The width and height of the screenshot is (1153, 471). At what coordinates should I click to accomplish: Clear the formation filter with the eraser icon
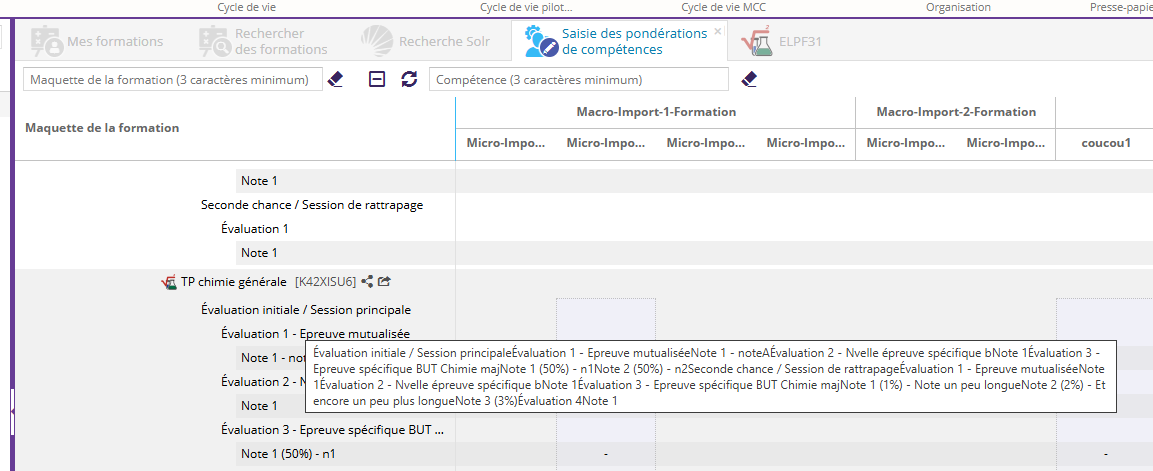click(336, 79)
